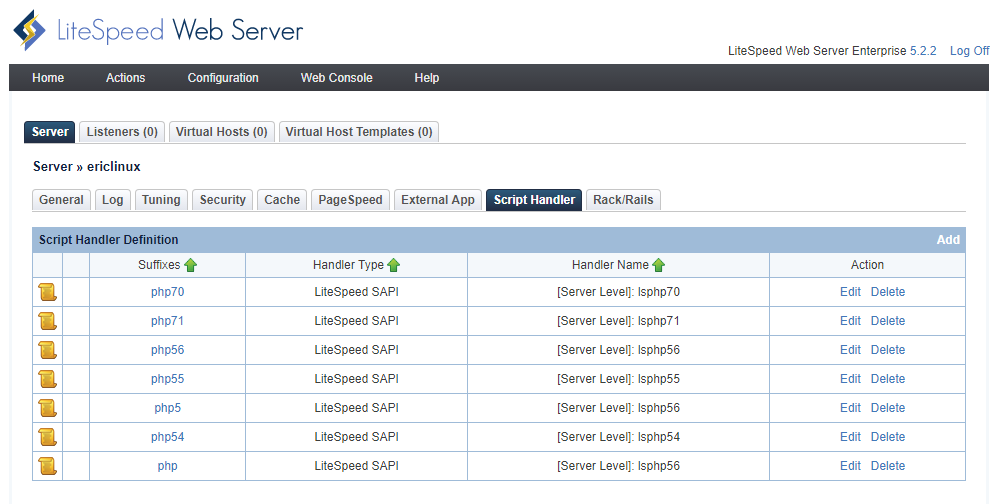Screen dimensions: 1002x504
Task: Sort by Handler Type using green arrow
Action: [x=394, y=265]
